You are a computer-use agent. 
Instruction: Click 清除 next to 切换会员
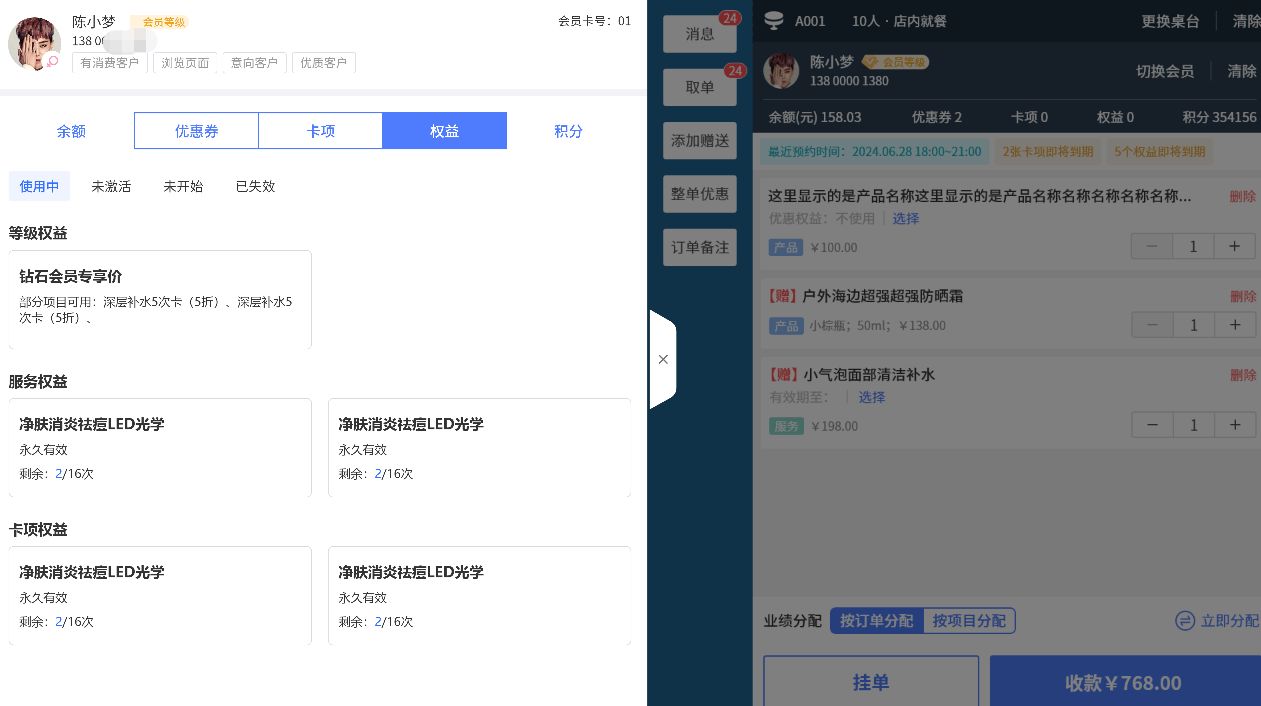pos(1242,71)
